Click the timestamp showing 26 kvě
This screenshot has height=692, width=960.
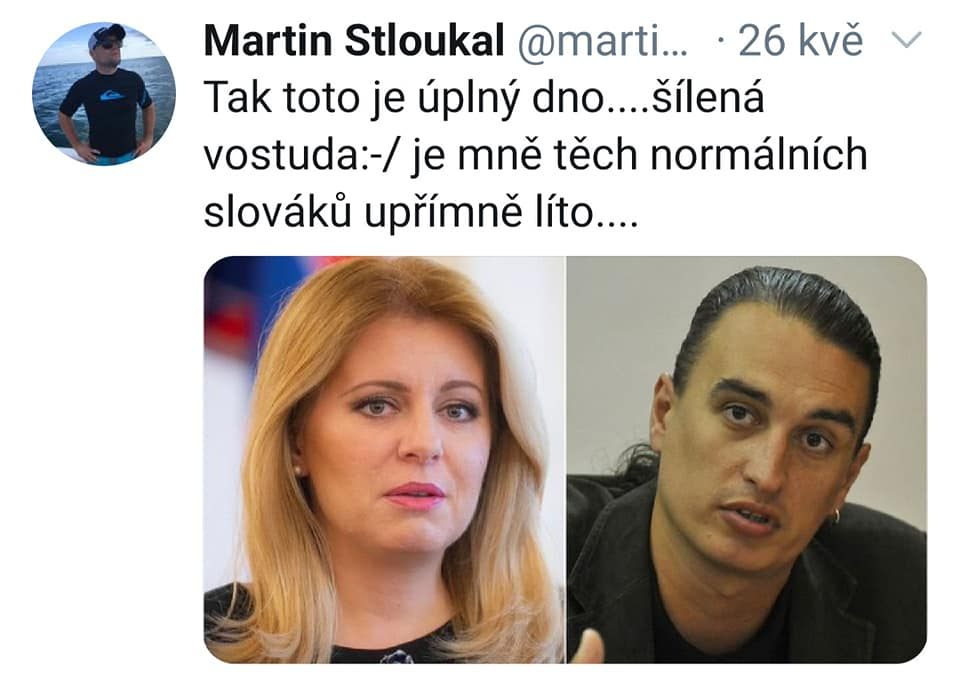click(x=801, y=40)
